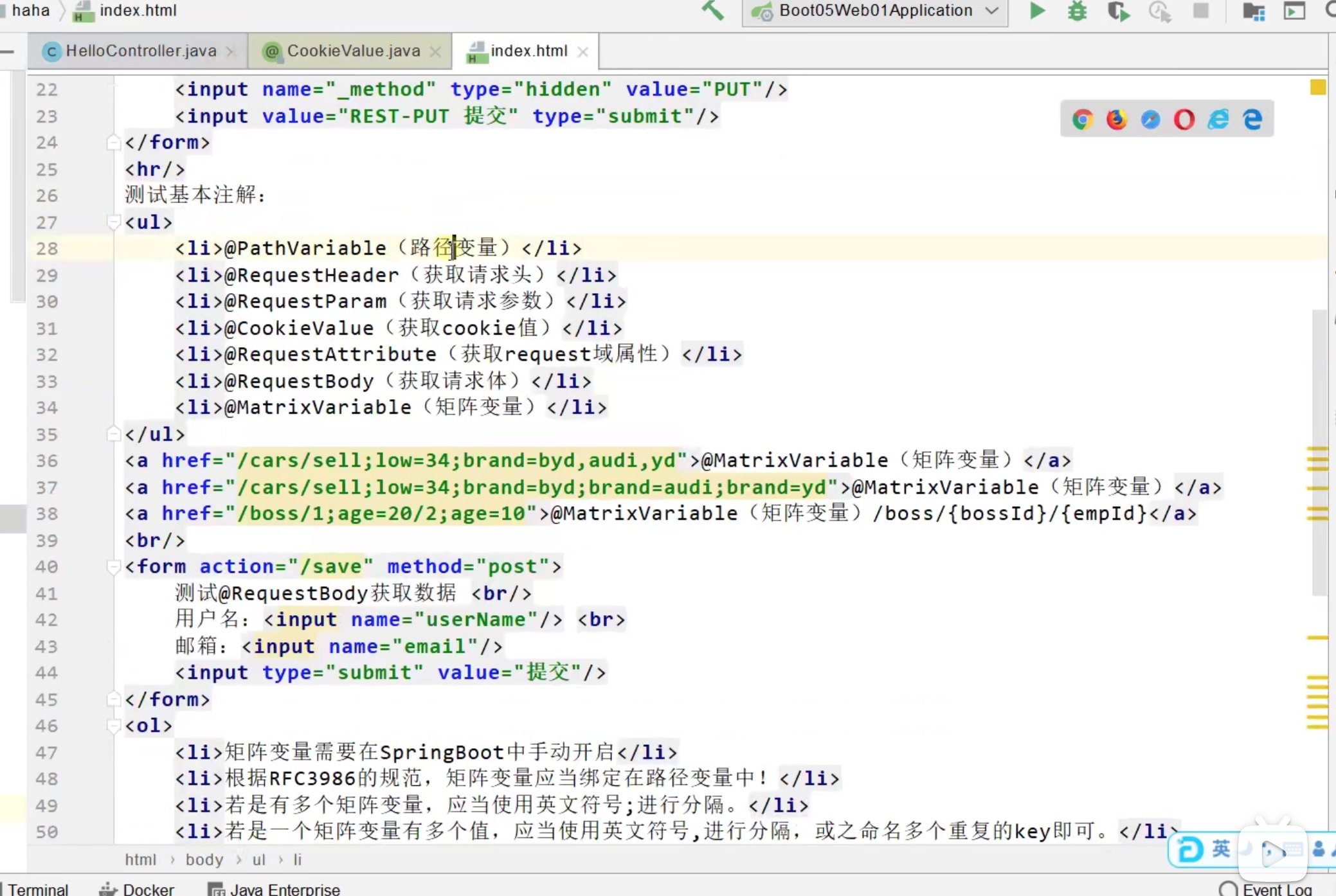1336x896 pixels.
Task: Click the green Run application button
Action: [x=1036, y=11]
